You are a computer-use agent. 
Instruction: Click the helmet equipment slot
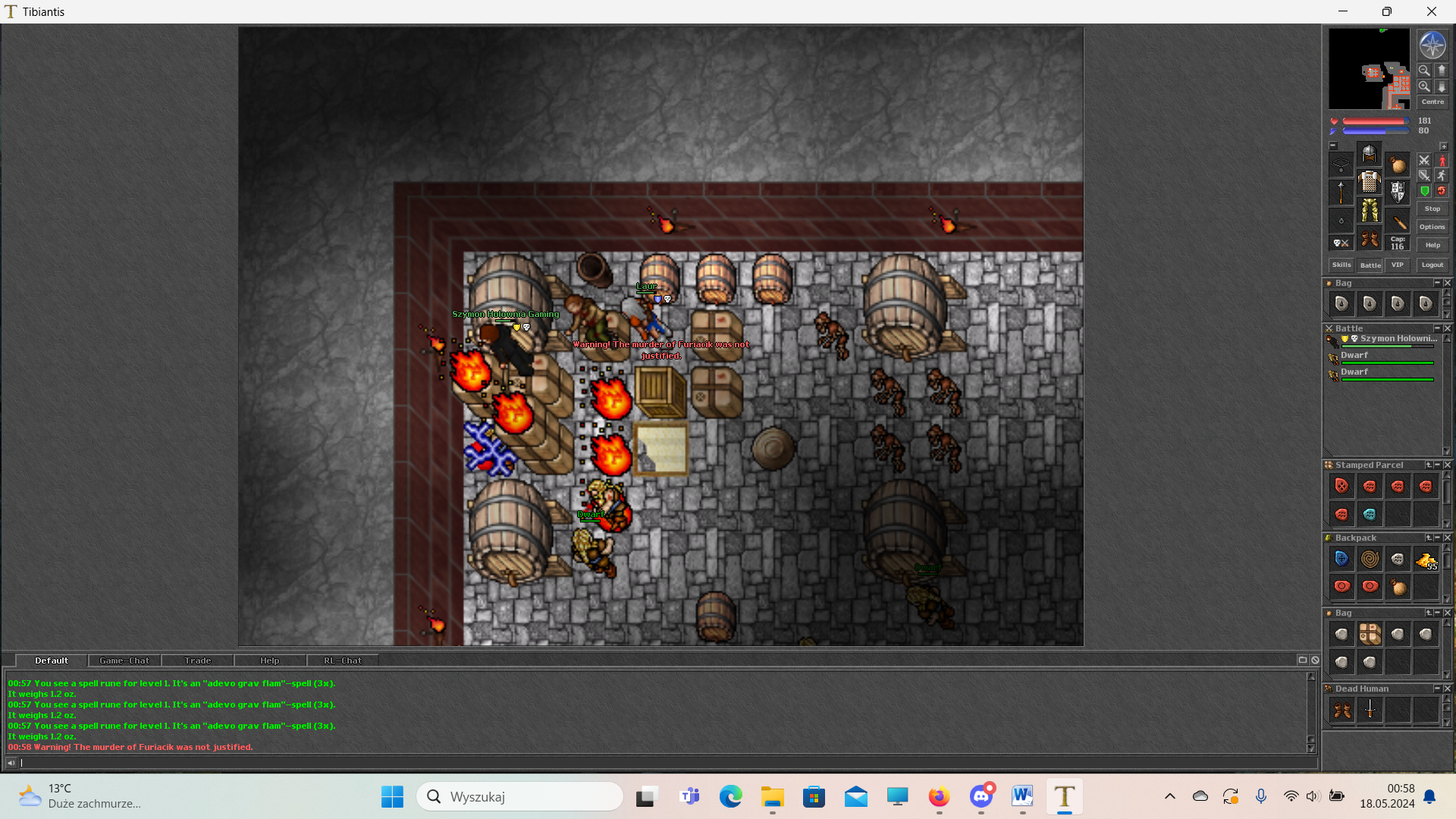coord(1369,155)
